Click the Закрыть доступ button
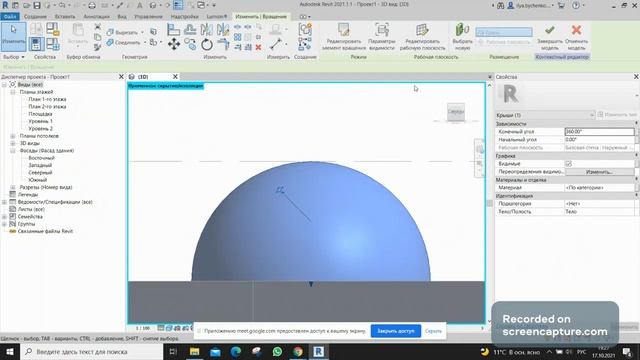The width and height of the screenshot is (640, 360). coord(396,331)
